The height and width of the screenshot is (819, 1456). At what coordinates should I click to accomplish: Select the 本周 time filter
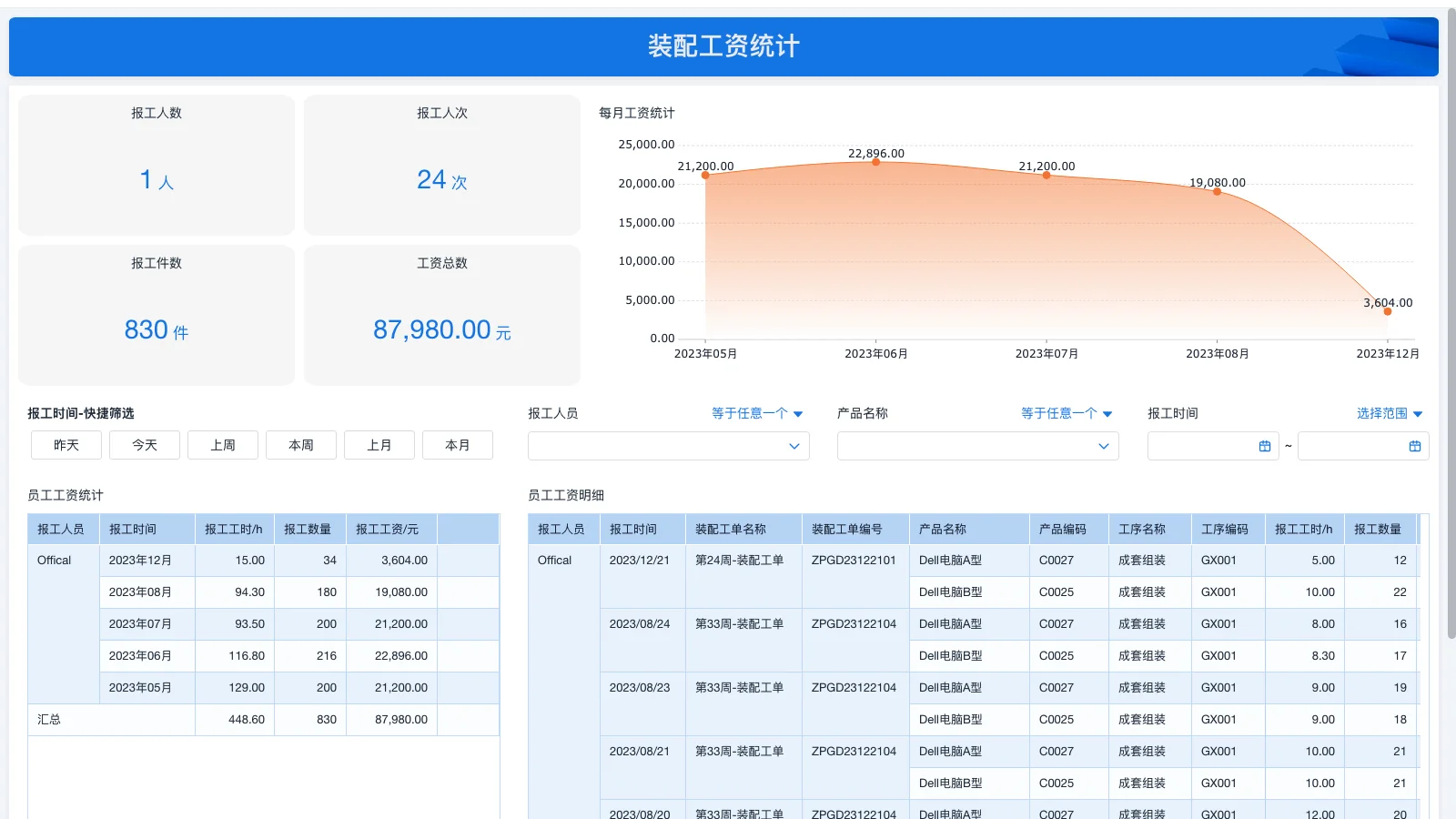coord(300,445)
